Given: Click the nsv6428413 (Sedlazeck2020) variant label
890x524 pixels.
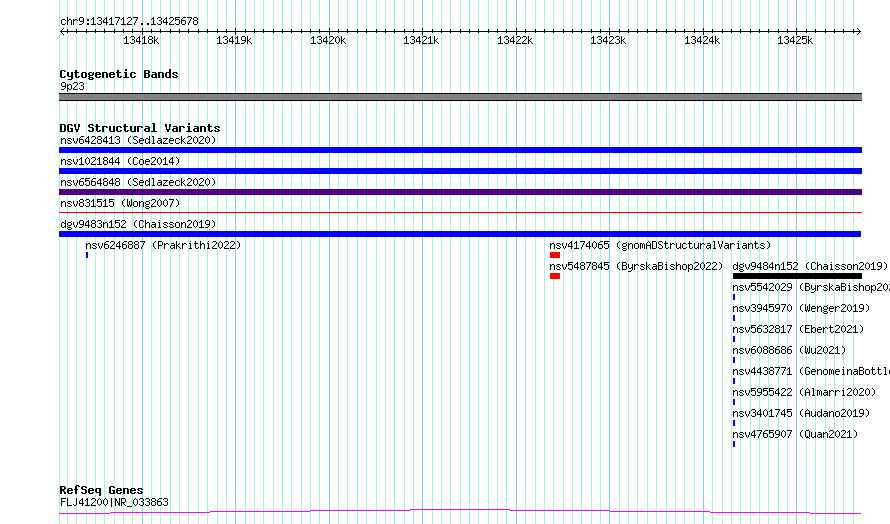Looking at the screenshot, I should coord(138,140).
